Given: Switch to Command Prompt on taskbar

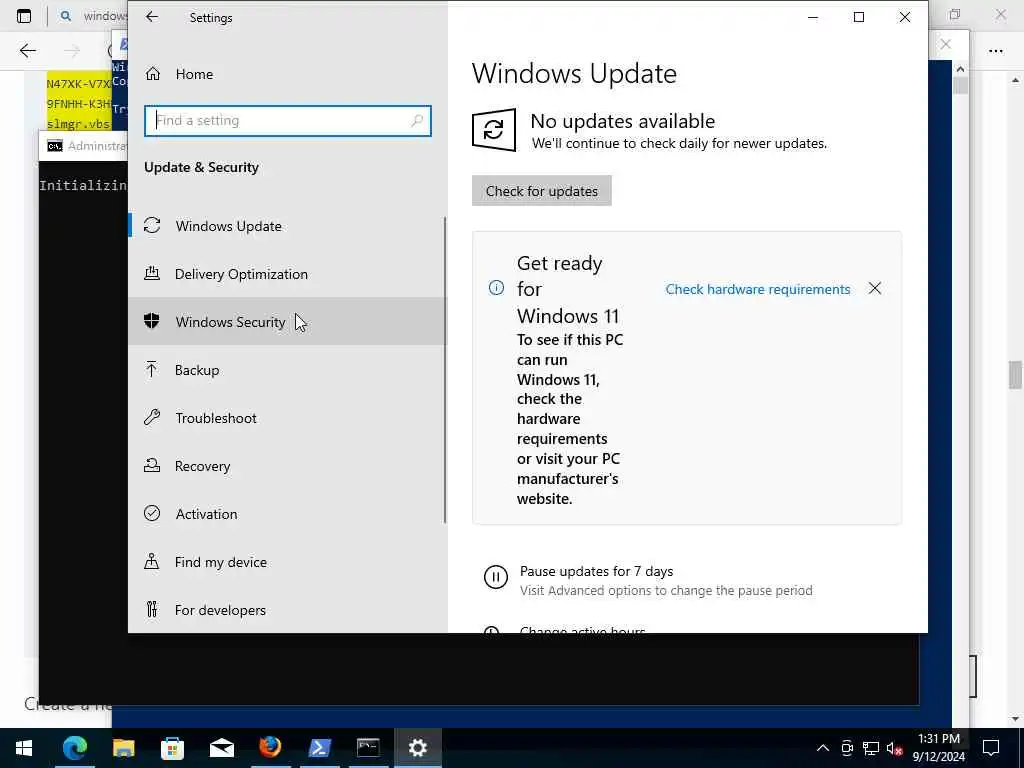Looking at the screenshot, I should pos(368,748).
